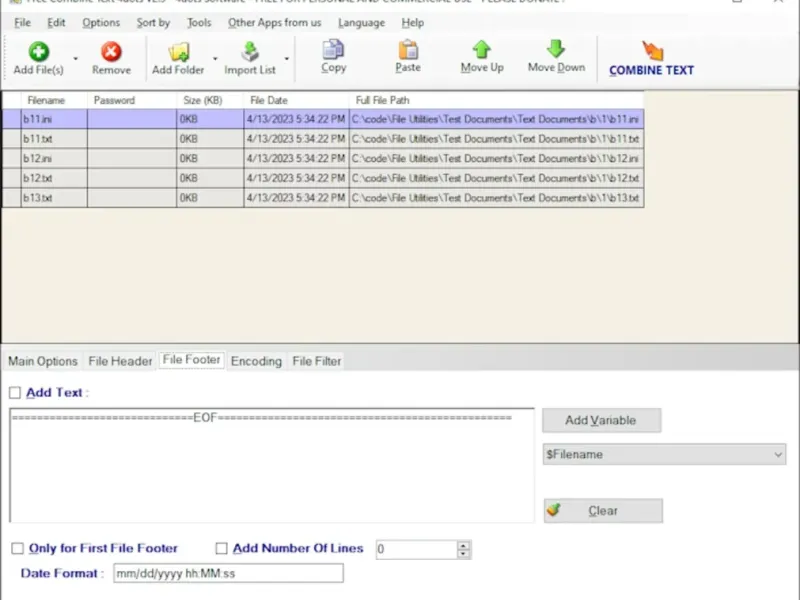Start merging with COMBINE TEXT
Image resolution: width=800 pixels, height=600 pixels.
click(x=652, y=58)
